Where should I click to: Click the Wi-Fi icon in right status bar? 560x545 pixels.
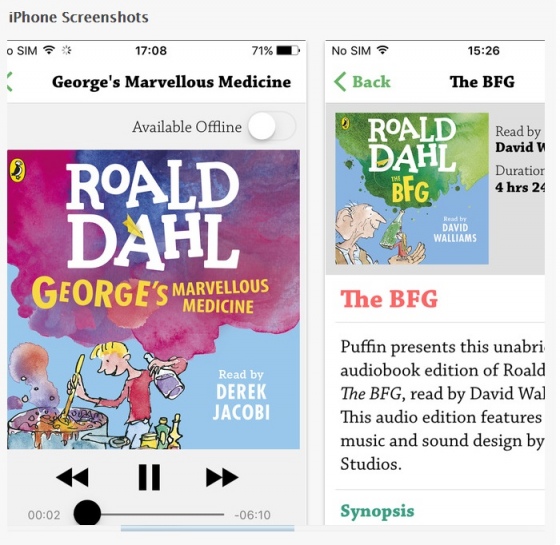[x=382, y=50]
